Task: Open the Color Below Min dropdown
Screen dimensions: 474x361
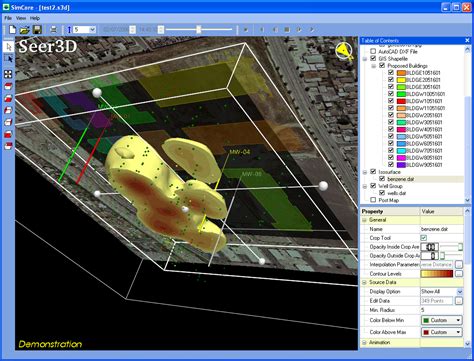Action: coord(442,320)
